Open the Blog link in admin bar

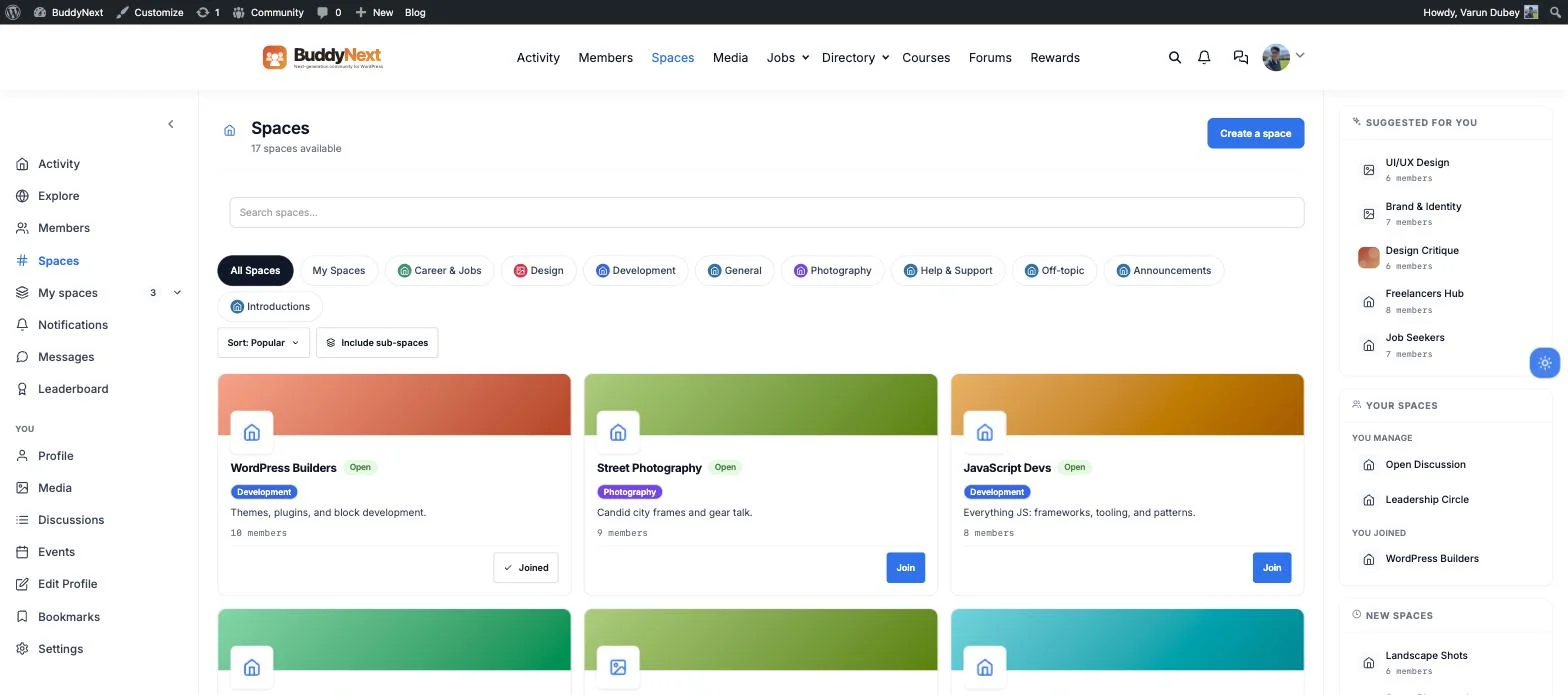(415, 12)
